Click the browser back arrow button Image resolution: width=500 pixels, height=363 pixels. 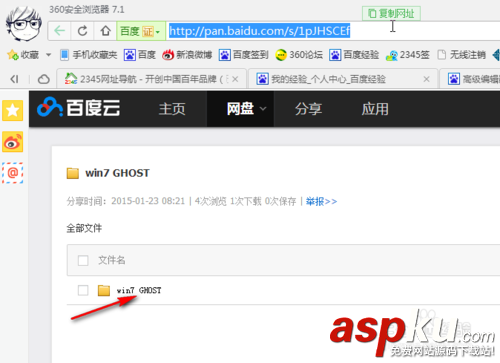click(x=59, y=31)
